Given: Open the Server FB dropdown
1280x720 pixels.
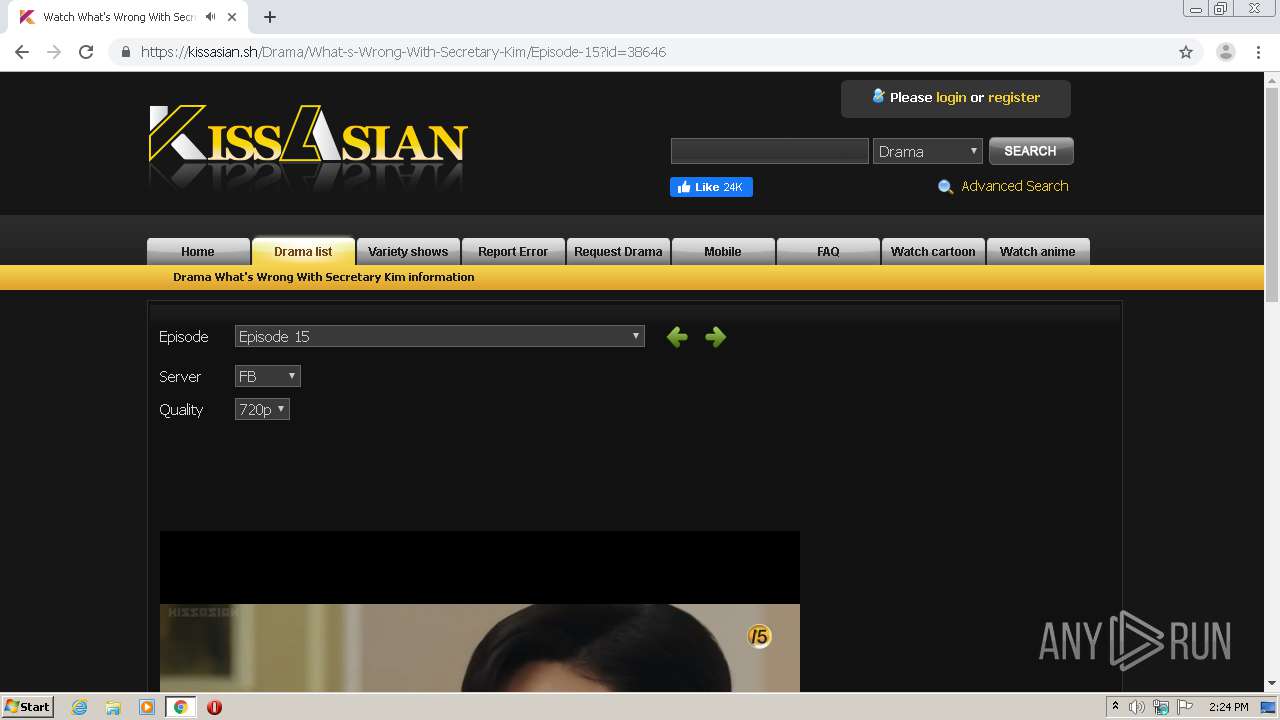Looking at the screenshot, I should [268, 376].
